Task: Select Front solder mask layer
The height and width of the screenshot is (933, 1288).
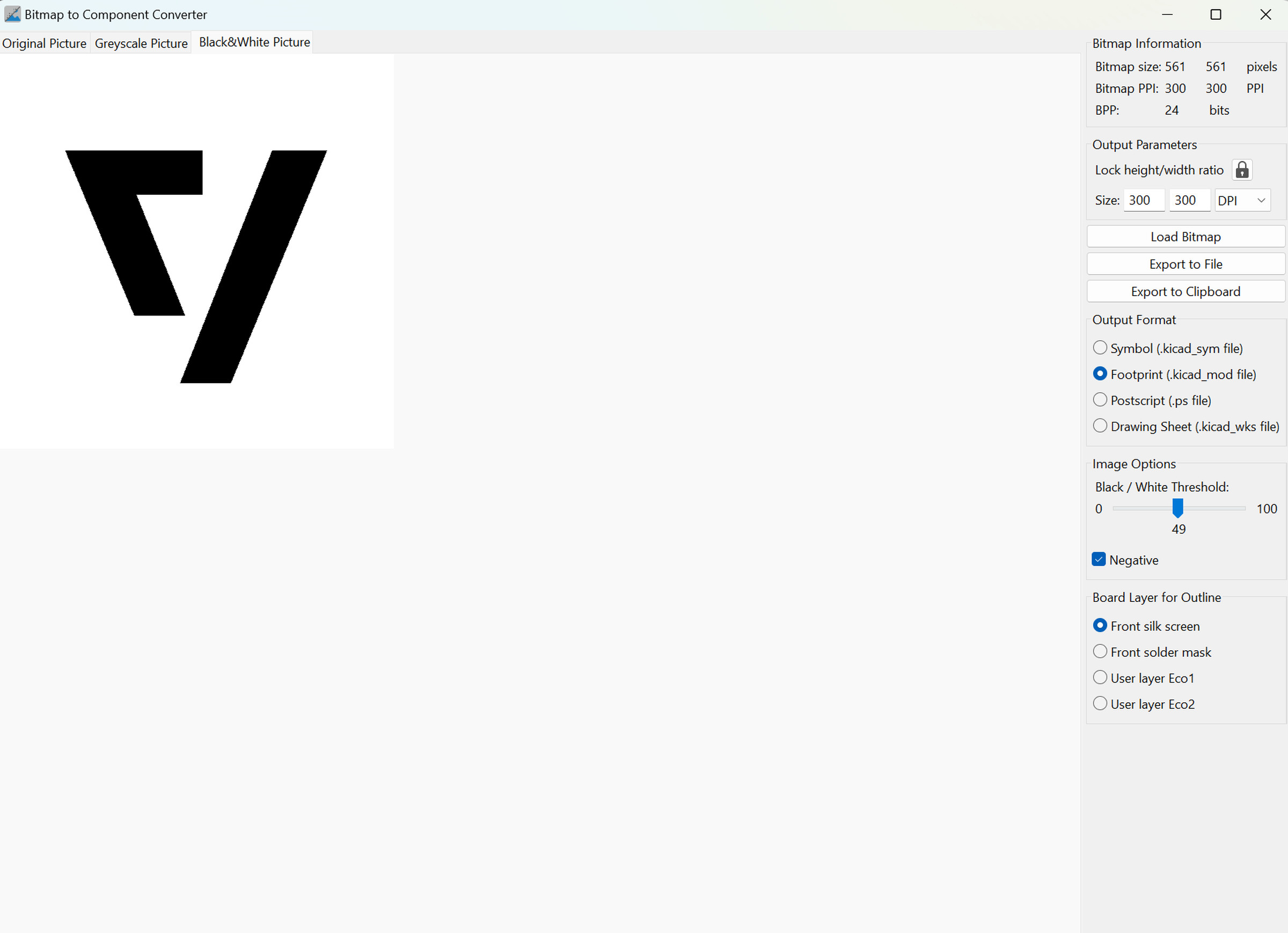Action: coord(1099,652)
